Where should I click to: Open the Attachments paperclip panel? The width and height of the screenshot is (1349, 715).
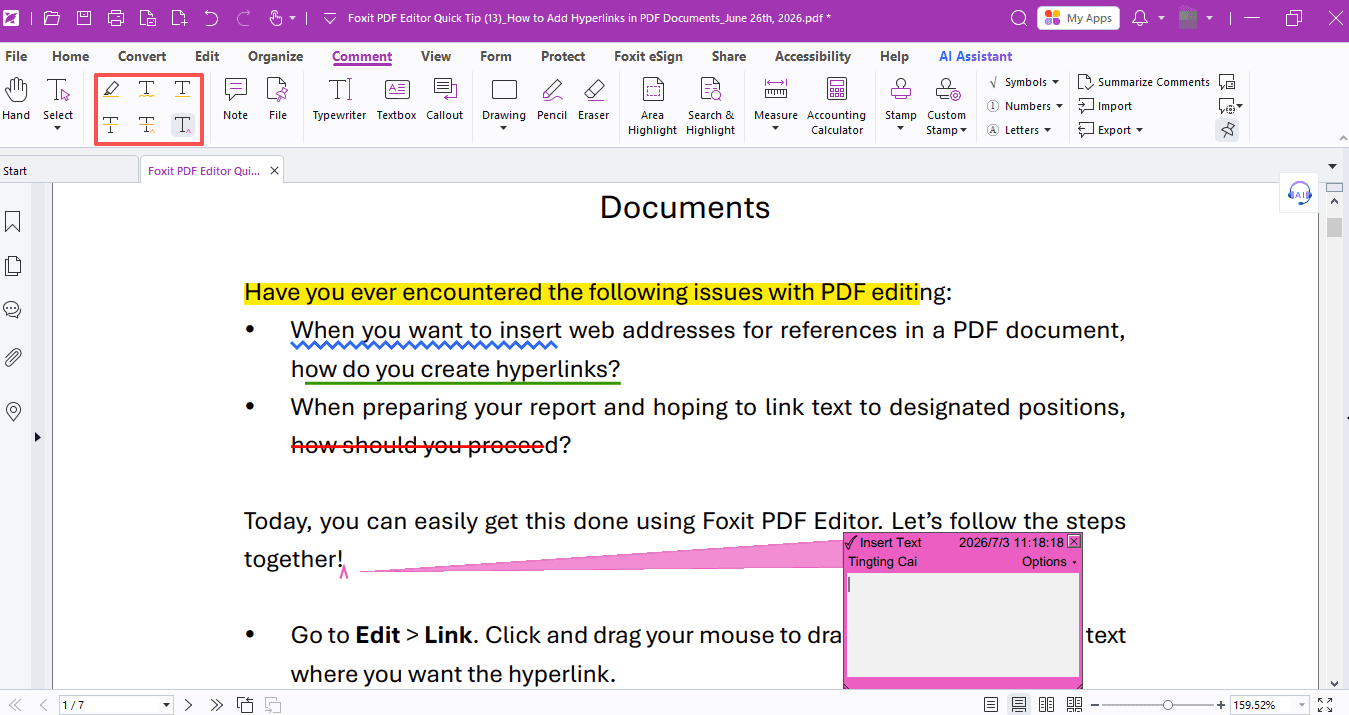click(14, 357)
